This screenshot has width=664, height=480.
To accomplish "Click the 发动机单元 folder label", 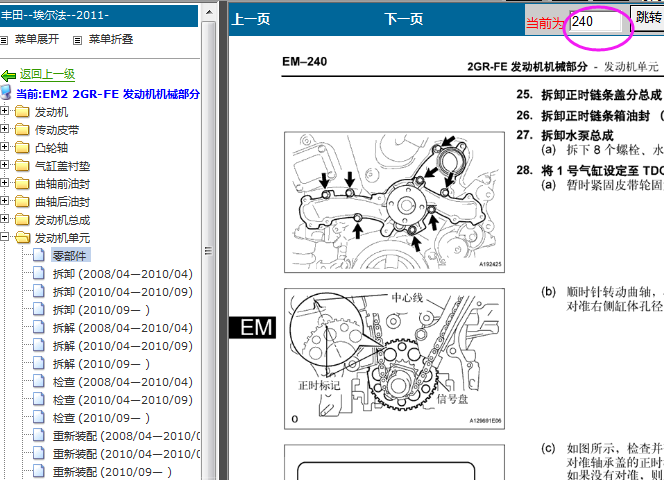I will [x=62, y=238].
